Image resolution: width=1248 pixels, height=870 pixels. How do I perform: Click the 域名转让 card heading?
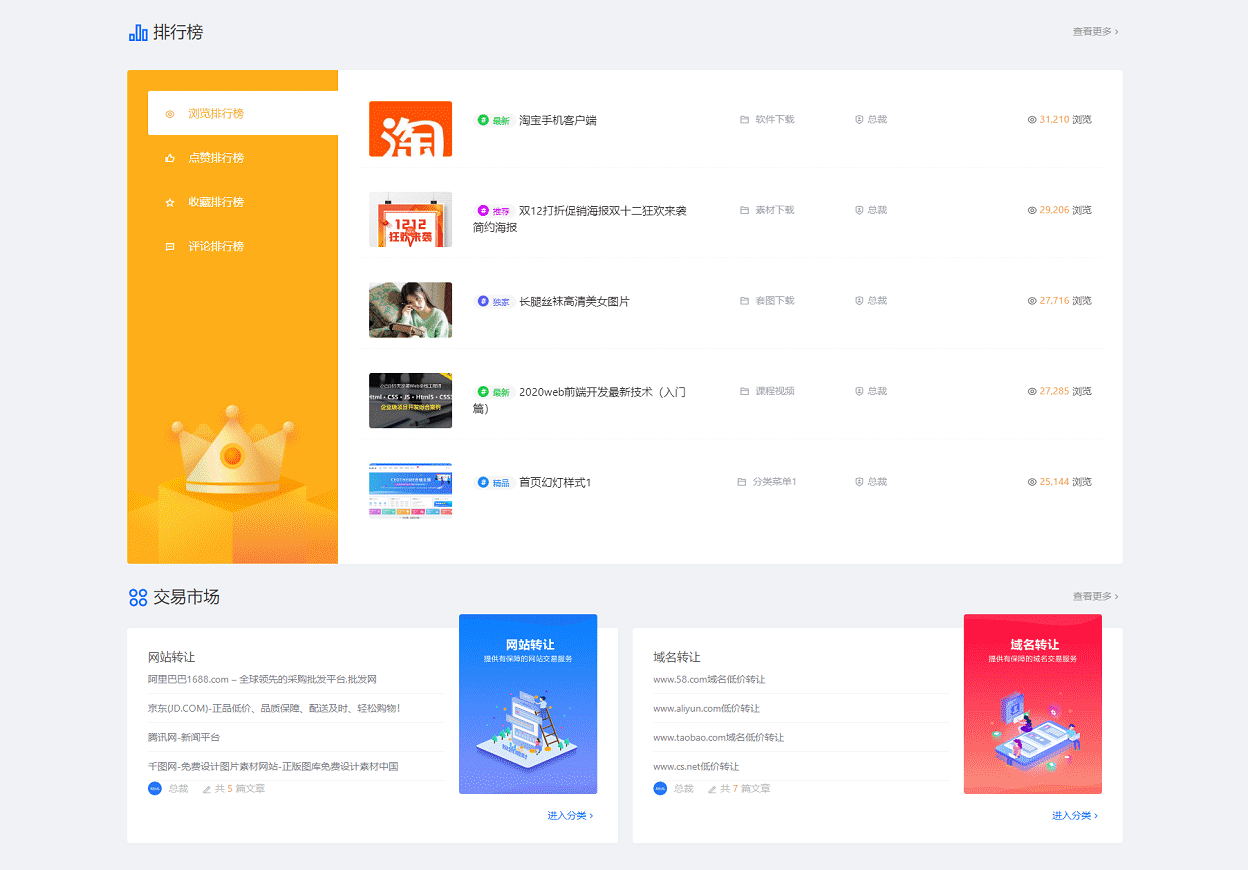click(677, 657)
